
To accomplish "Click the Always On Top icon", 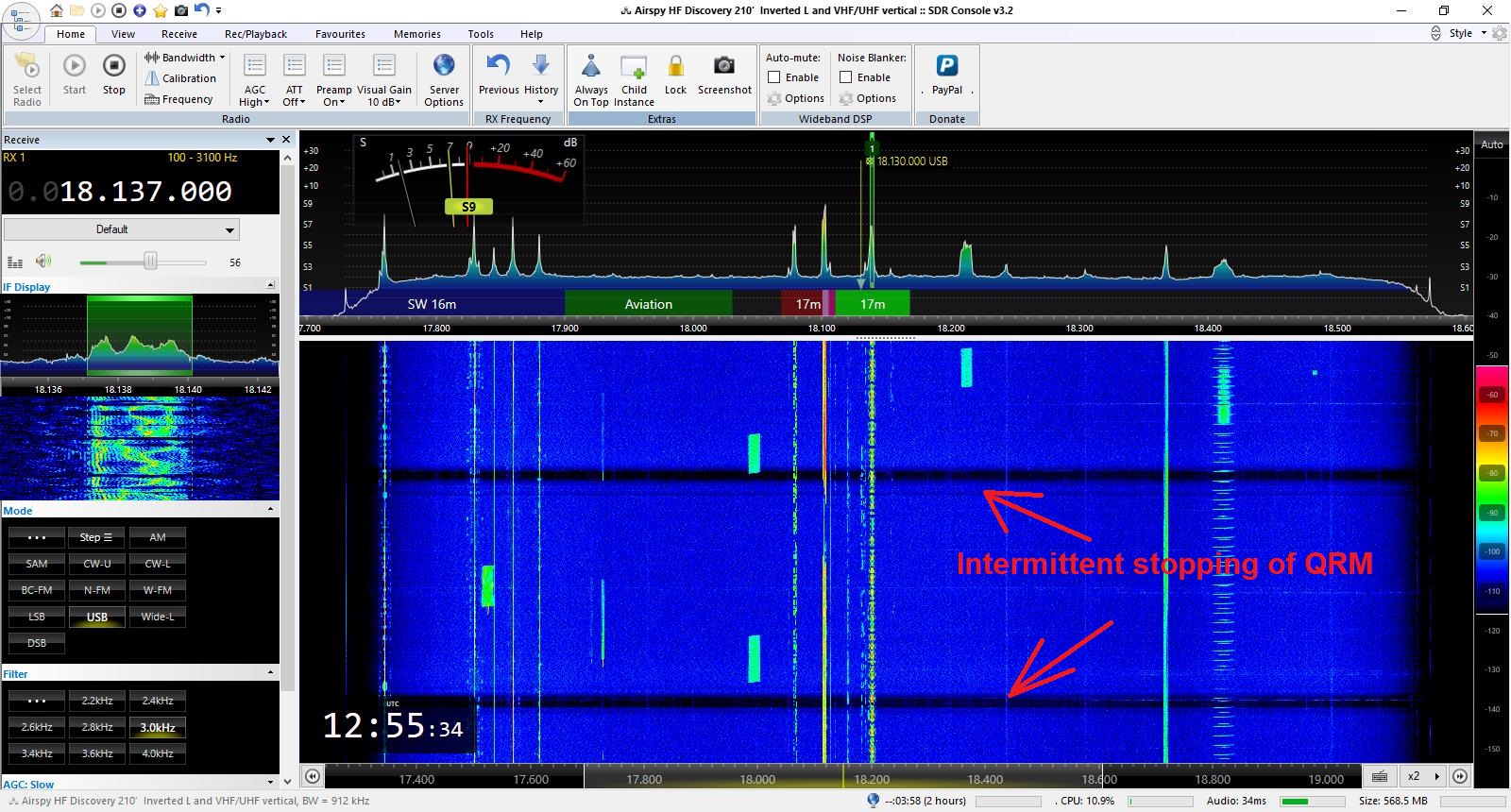I will (591, 66).
